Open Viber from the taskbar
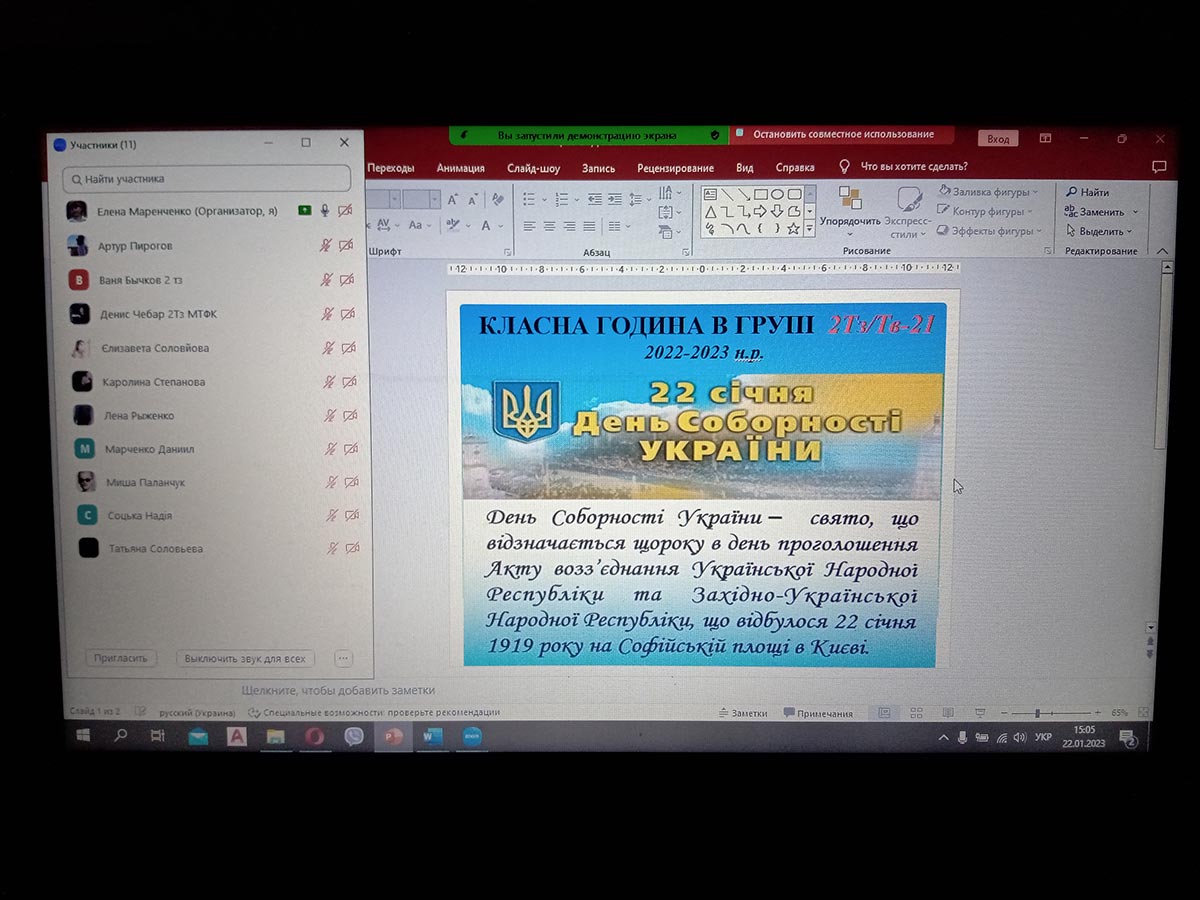1200x900 pixels. tap(353, 737)
